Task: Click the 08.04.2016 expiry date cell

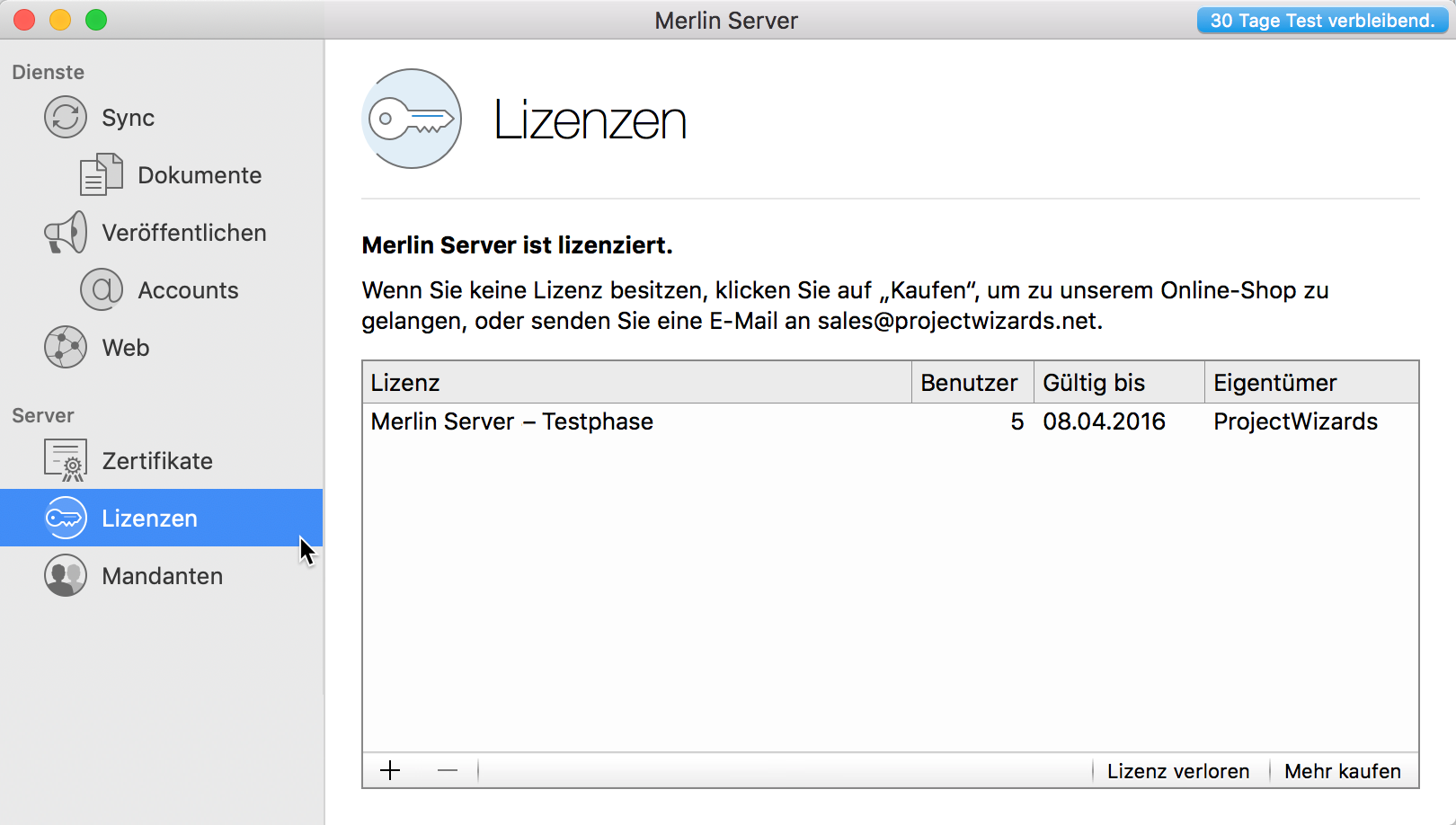Action: 1104,421
